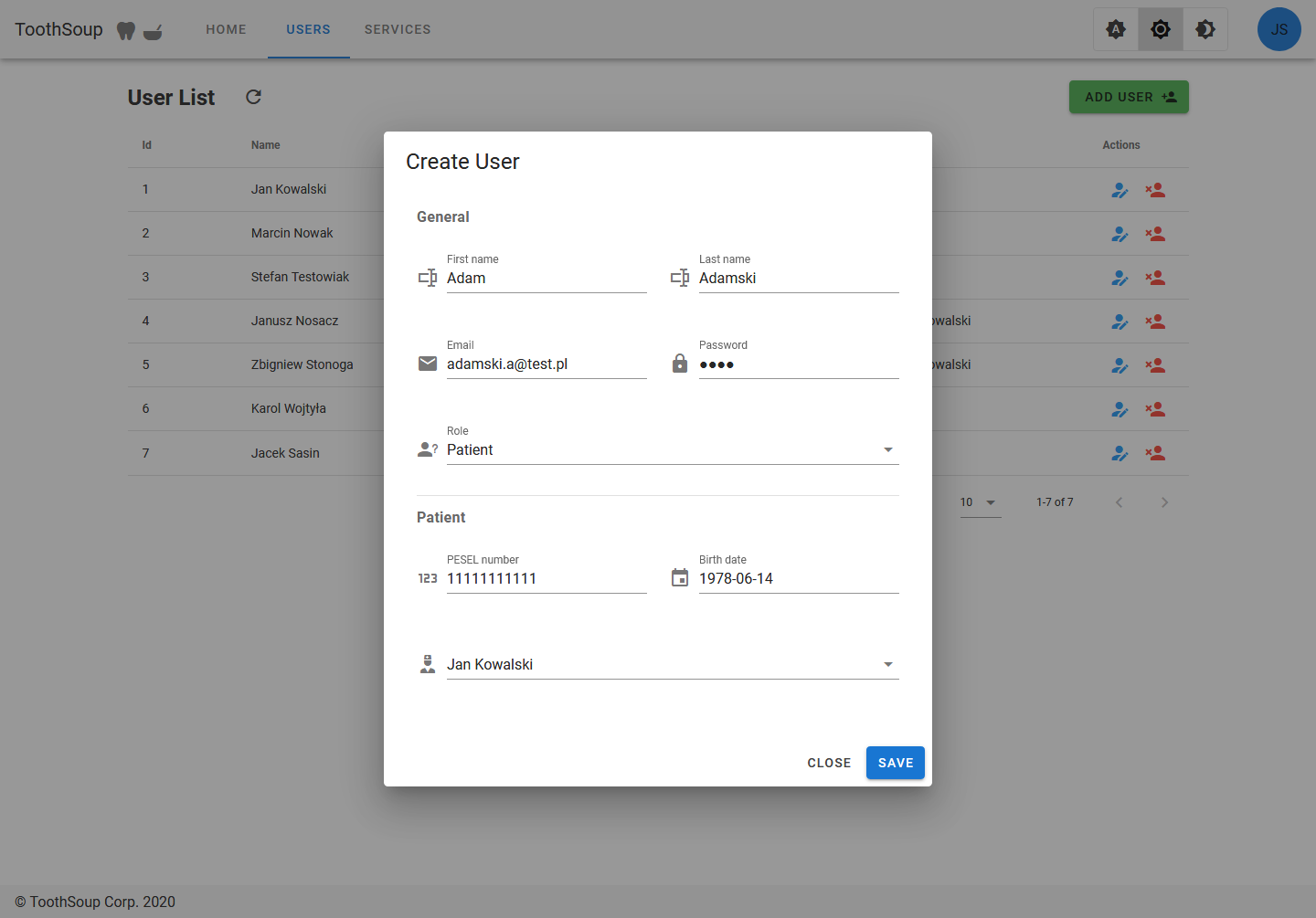The height and width of the screenshot is (918, 1316).
Task: Click the 1-7 of 7 pagination text
Action: [x=1055, y=502]
